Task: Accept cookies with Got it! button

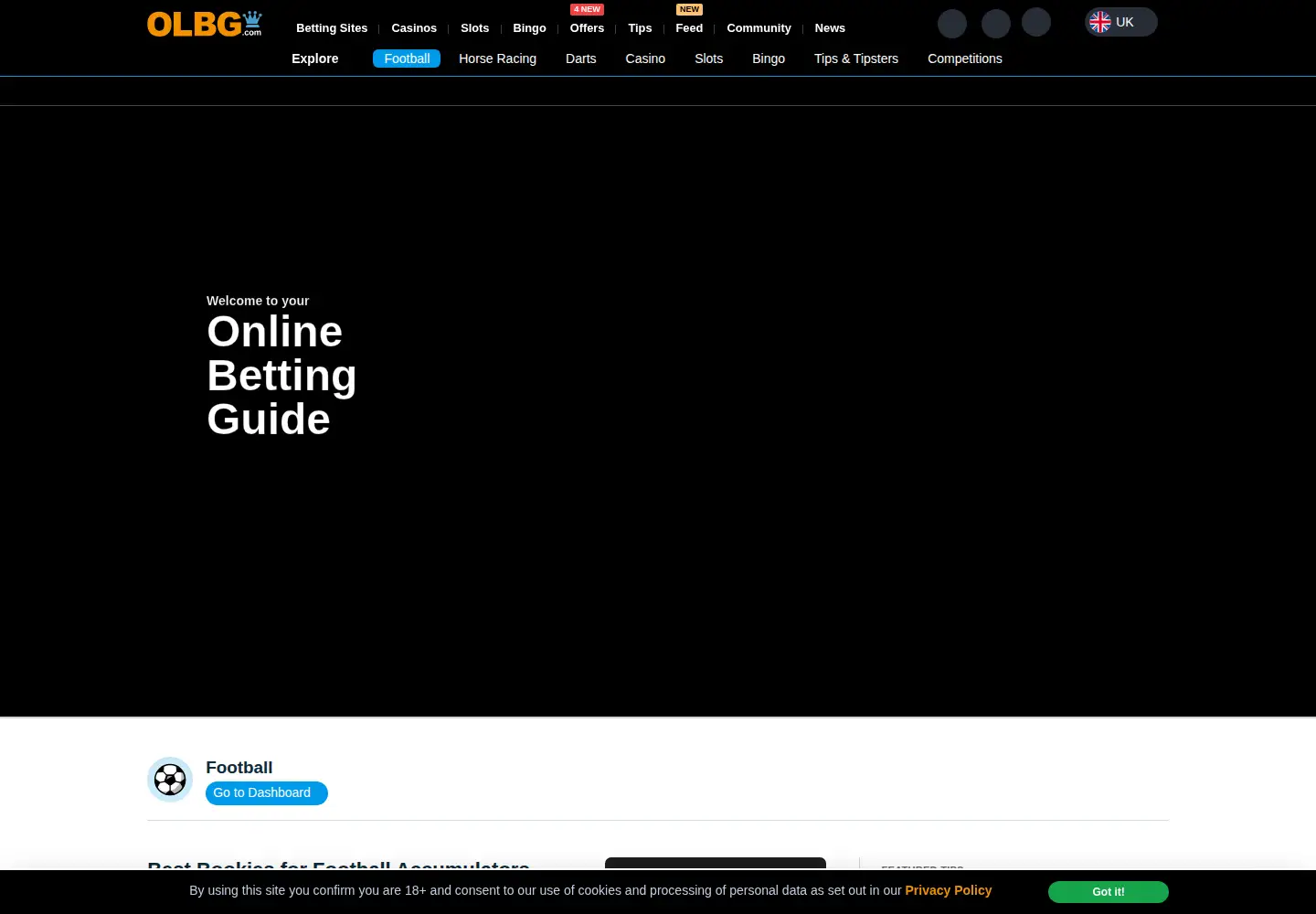Action: tap(1109, 892)
